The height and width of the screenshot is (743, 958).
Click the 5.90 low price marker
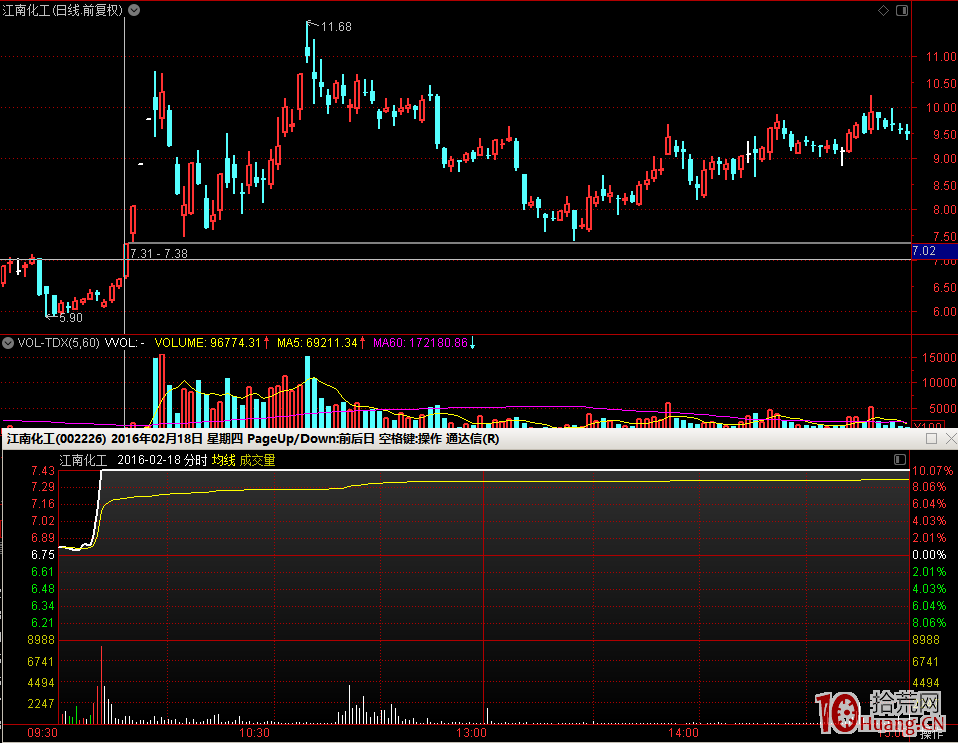(71, 318)
